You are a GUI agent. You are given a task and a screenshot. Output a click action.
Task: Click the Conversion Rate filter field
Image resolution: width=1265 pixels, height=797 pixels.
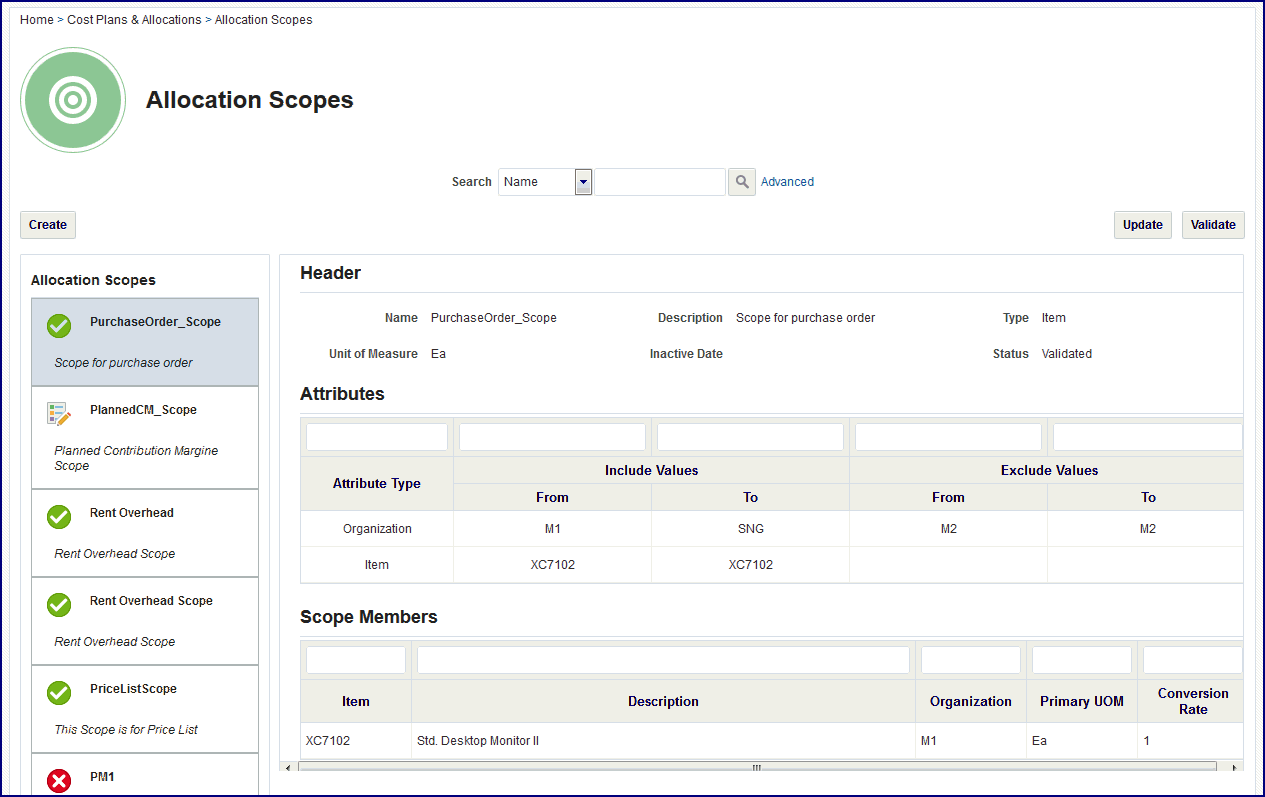tap(1192, 660)
